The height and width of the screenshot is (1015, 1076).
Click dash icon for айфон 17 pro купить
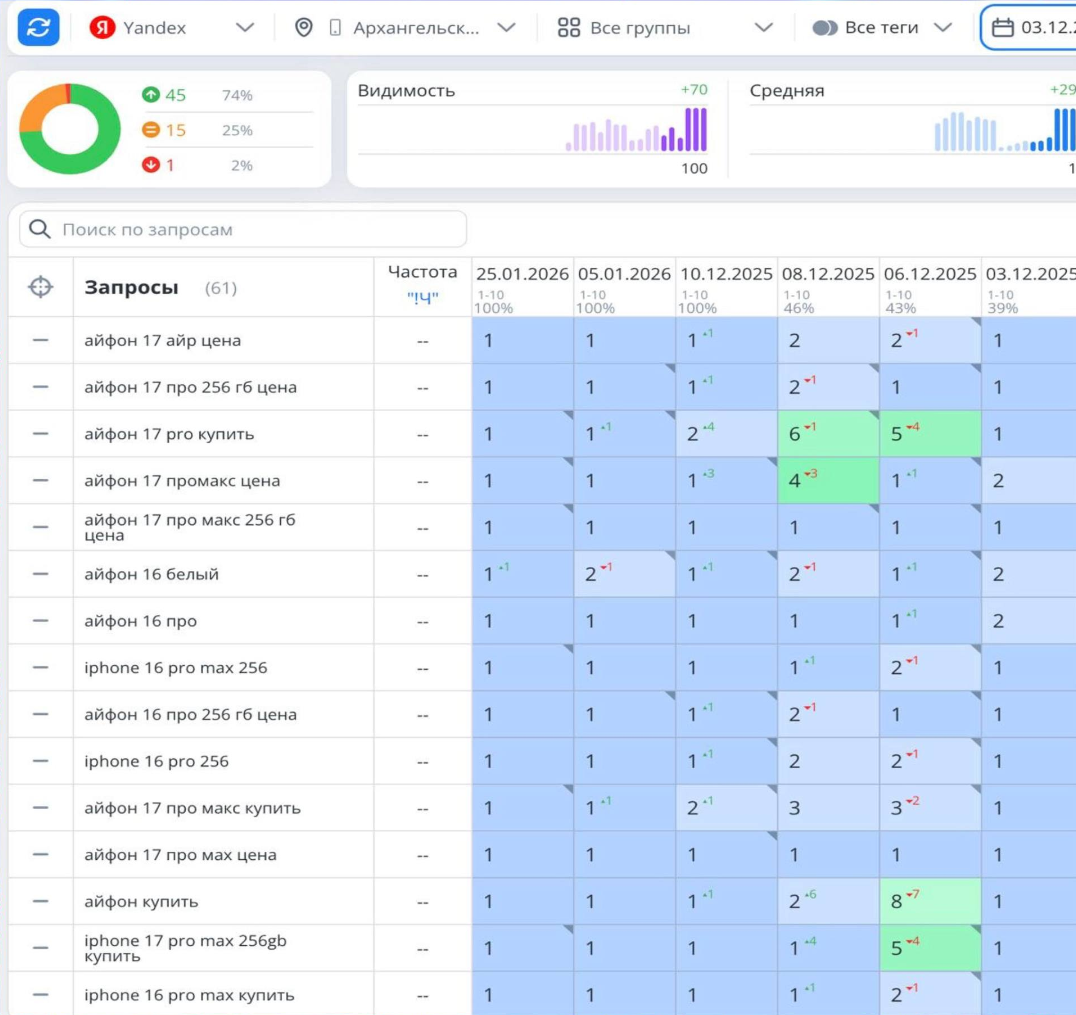(x=40, y=434)
